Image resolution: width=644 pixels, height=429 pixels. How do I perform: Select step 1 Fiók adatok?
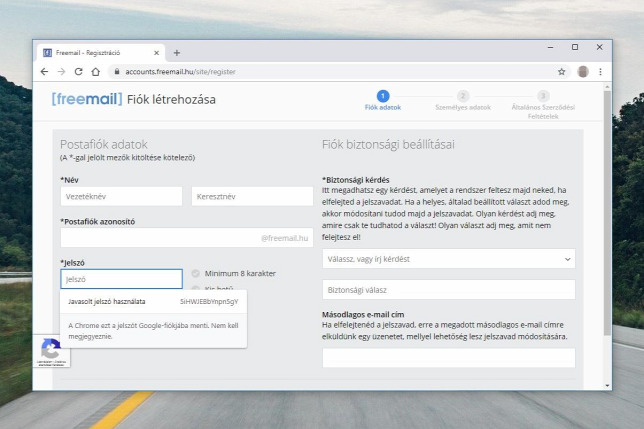[x=383, y=101]
